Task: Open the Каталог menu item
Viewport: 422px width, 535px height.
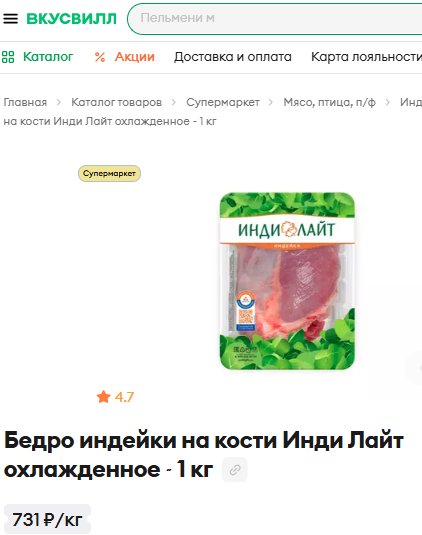Action: [48, 57]
